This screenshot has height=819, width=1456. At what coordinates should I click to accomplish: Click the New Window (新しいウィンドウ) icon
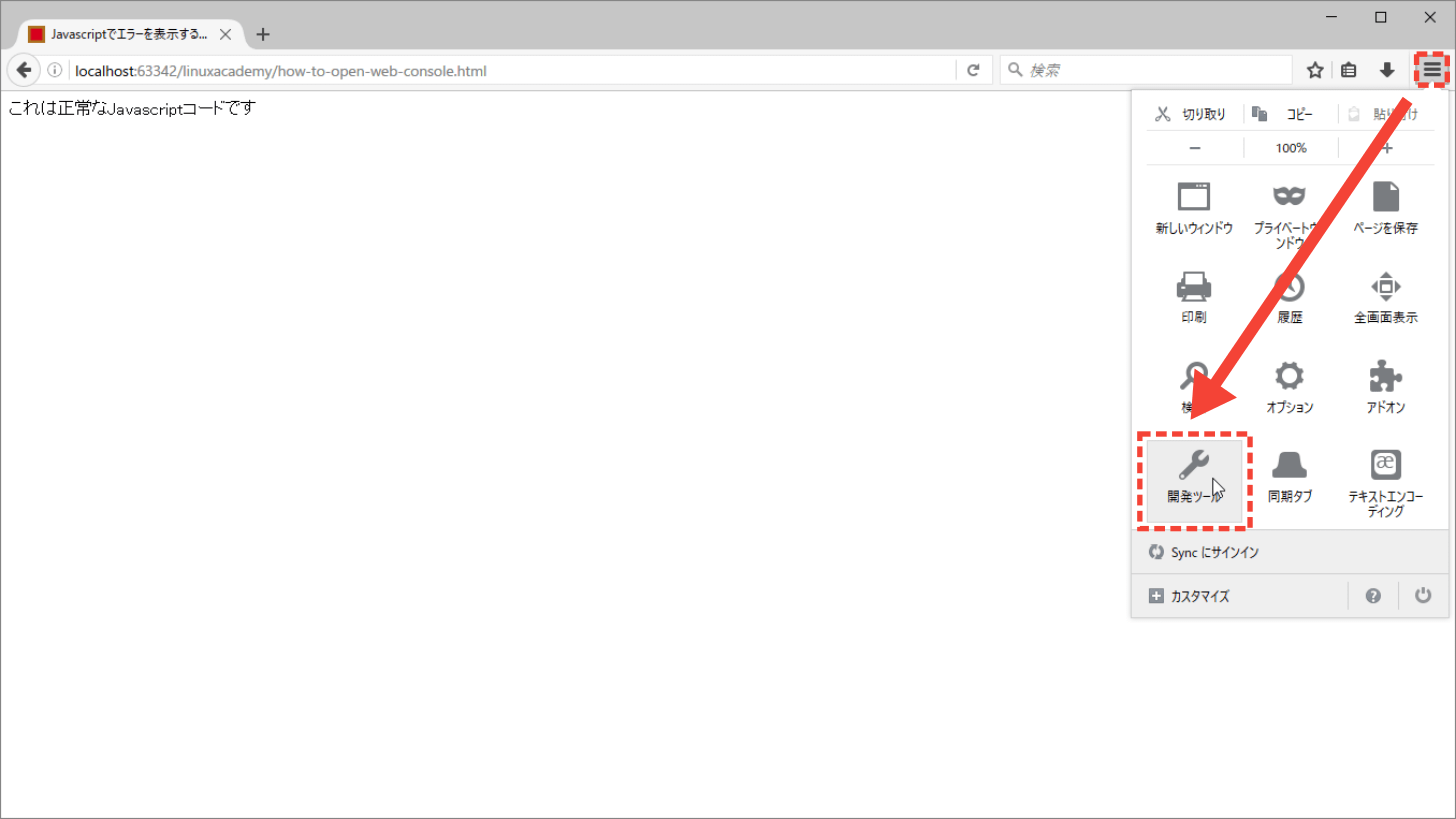pyautogui.click(x=1194, y=207)
